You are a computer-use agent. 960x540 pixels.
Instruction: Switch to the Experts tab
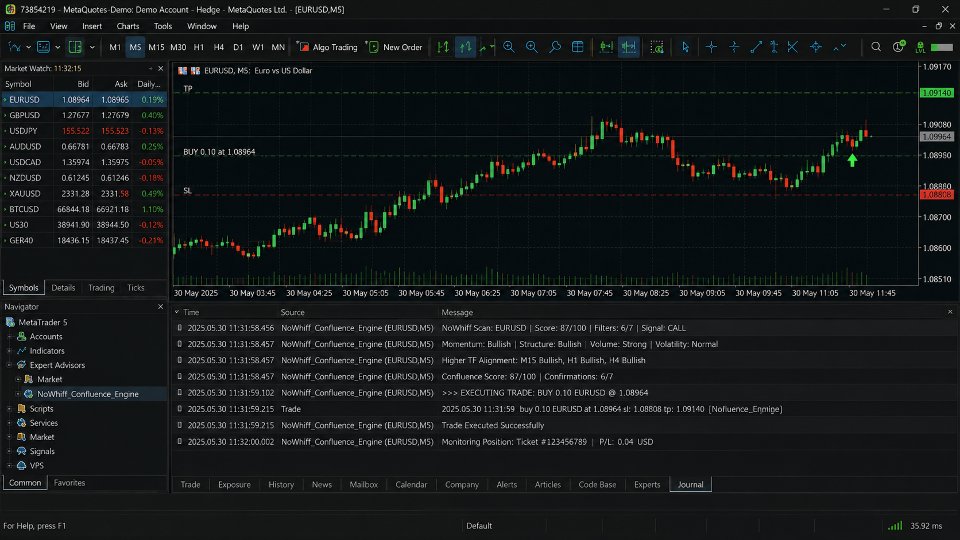(647, 484)
